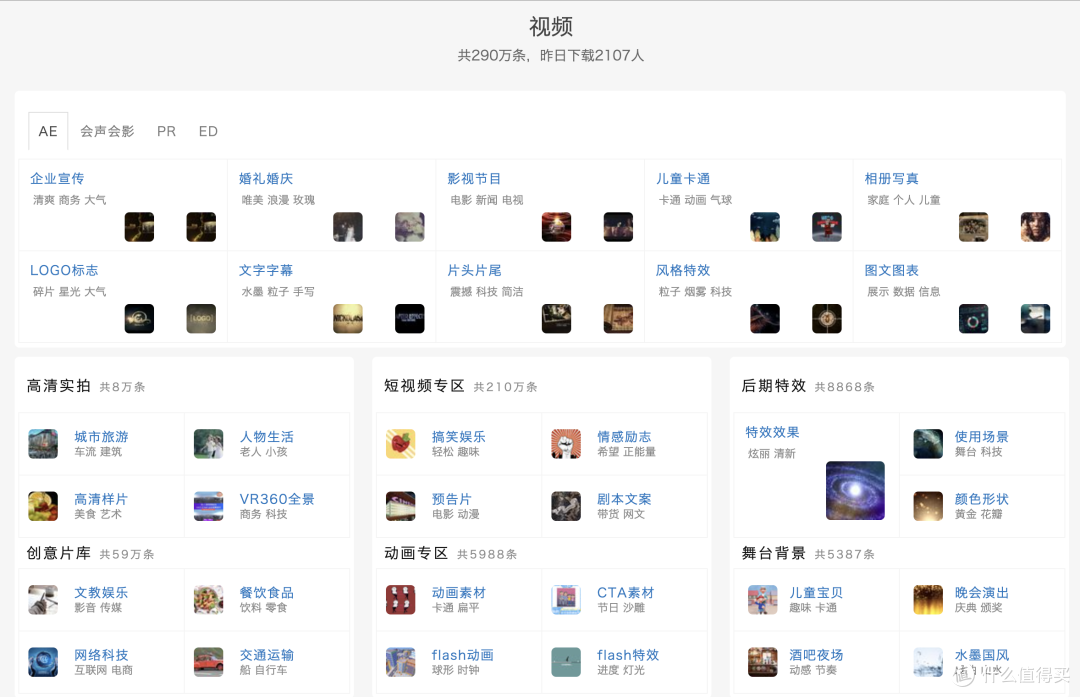Image resolution: width=1080 pixels, height=697 pixels.
Task: Open the 相册写真 category link
Action: point(891,178)
